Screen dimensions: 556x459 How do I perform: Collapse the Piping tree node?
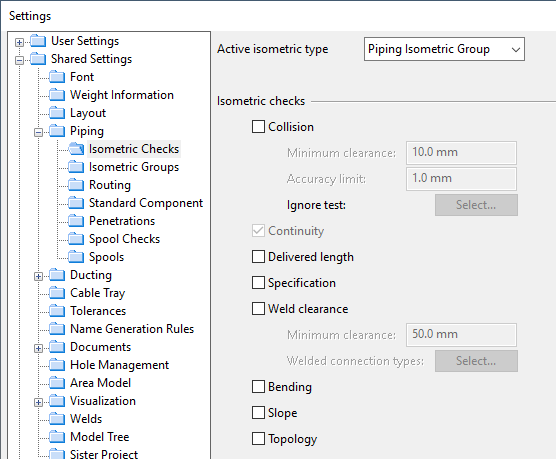tap(38, 133)
